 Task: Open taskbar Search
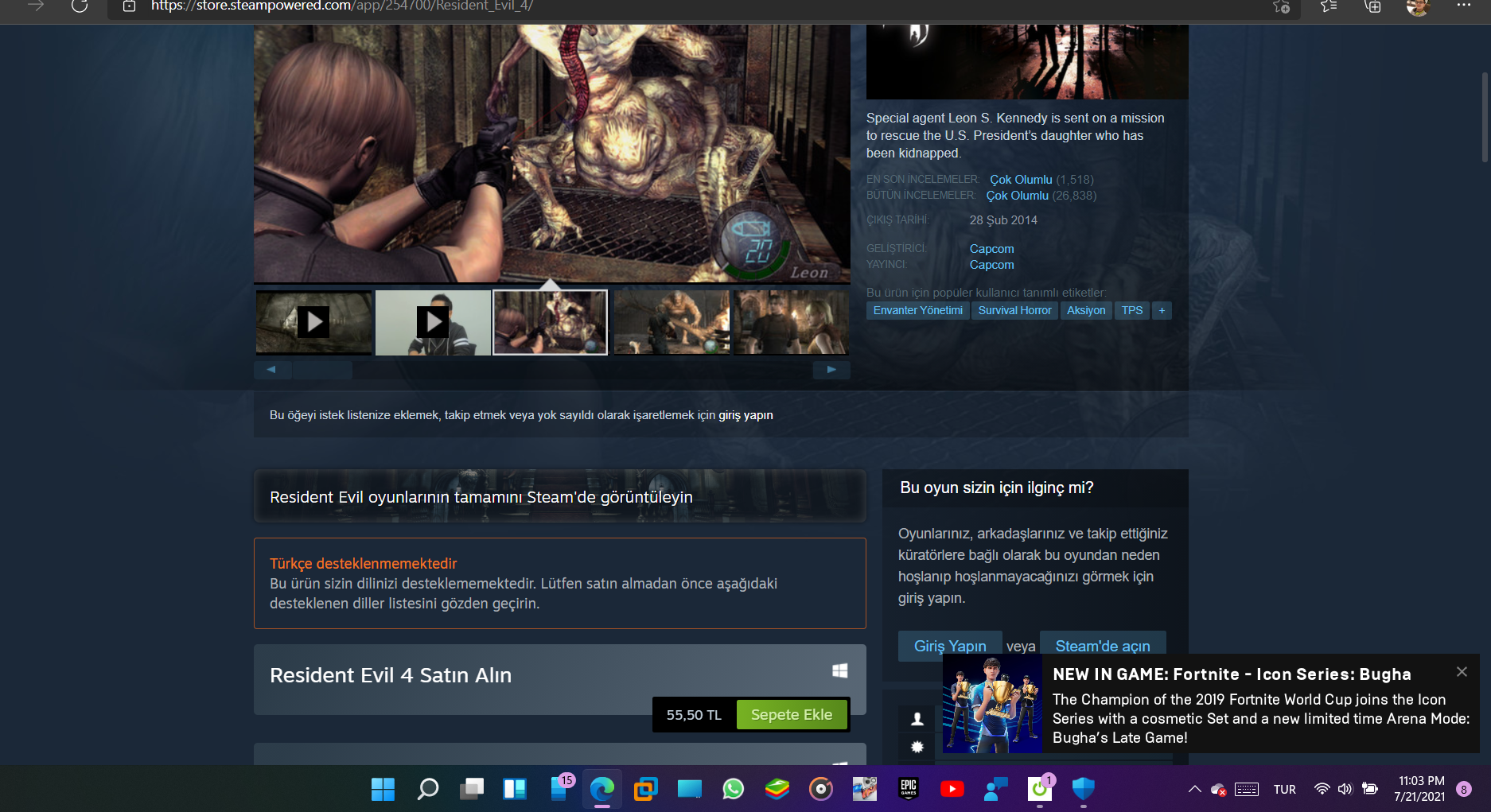click(427, 789)
